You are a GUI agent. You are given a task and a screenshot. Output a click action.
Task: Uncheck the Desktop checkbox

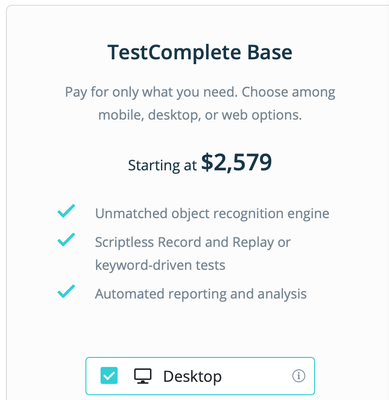[109, 376]
